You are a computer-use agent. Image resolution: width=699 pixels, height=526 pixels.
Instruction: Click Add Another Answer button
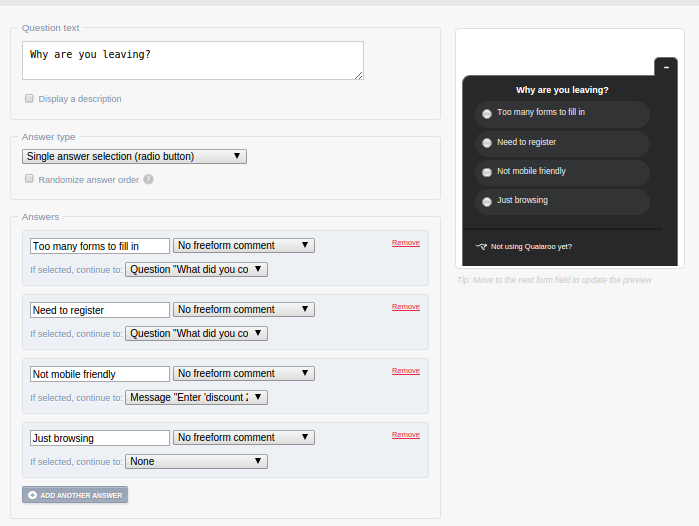tap(75, 495)
